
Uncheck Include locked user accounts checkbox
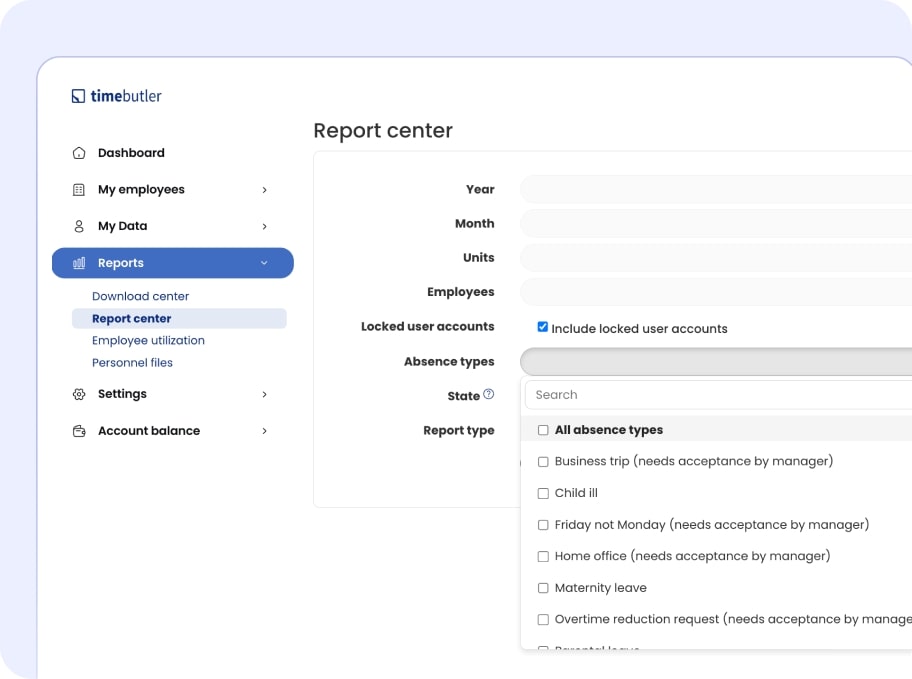click(x=543, y=327)
